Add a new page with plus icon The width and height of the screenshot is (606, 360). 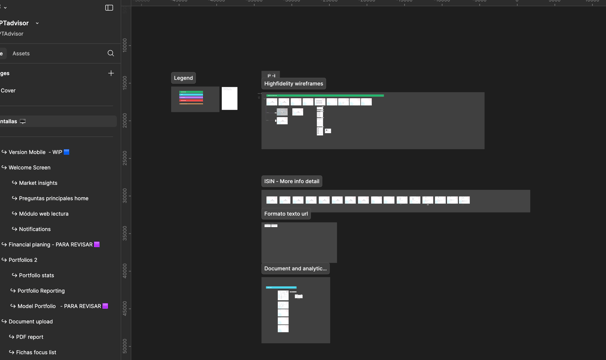pos(111,73)
